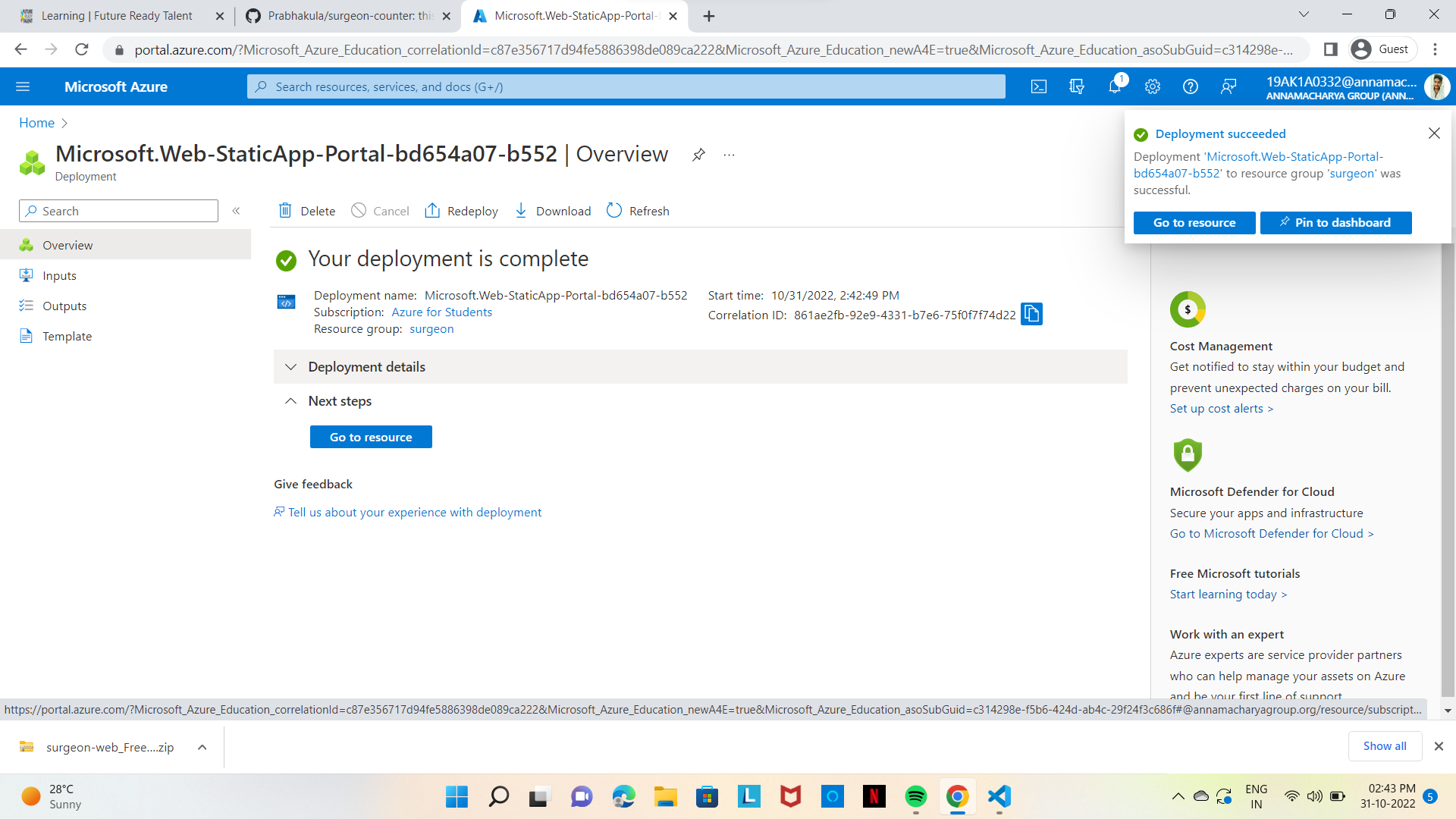
Task: Click the Go to resource button
Action: coord(371,437)
